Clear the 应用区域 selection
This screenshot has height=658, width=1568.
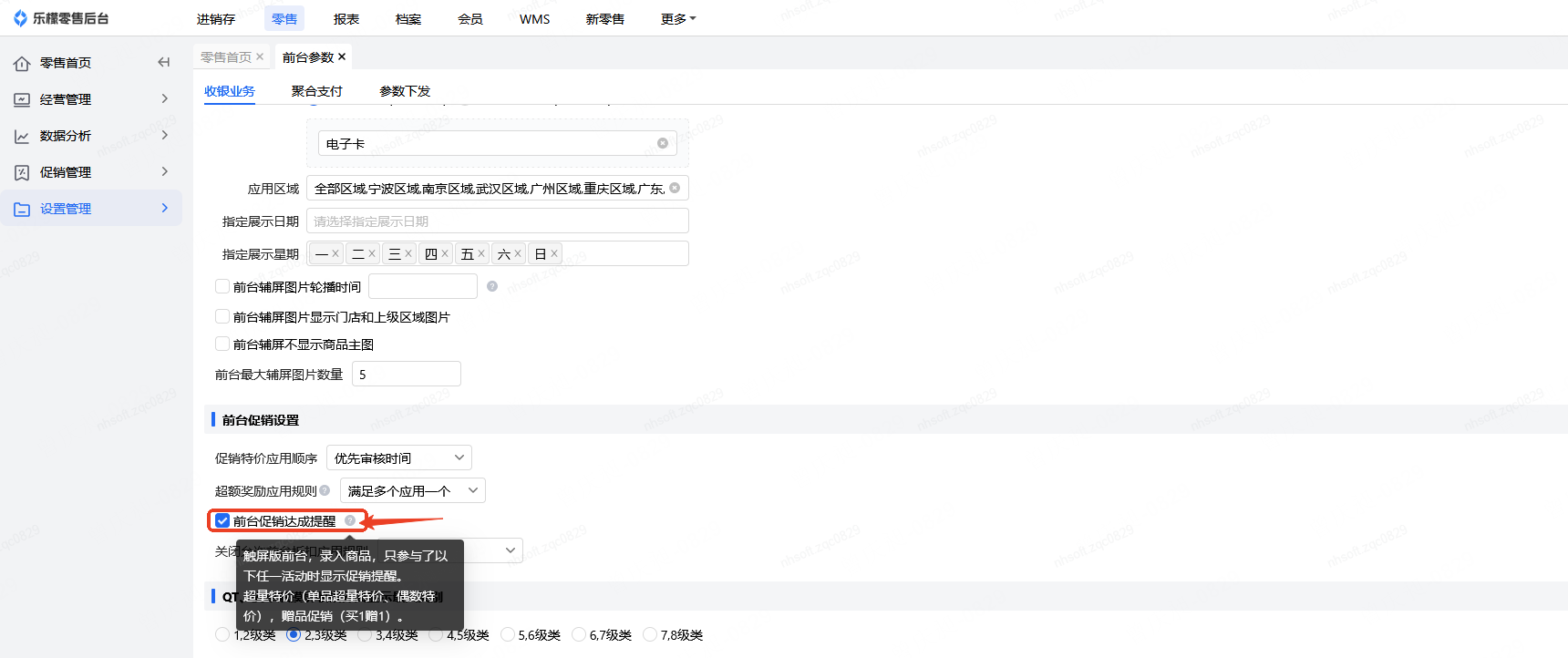675,188
